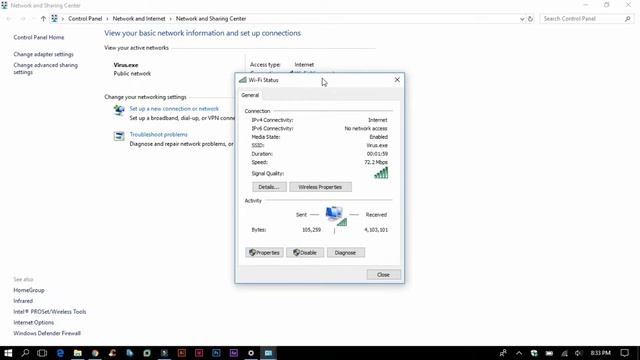640x360 pixels.
Task: Click the back navigation arrow
Action: point(9,19)
